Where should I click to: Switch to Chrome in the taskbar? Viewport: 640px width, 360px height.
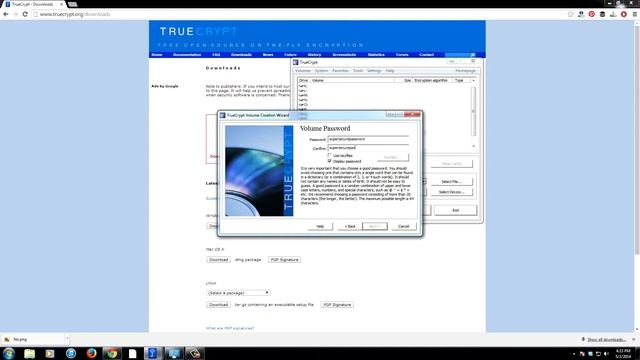[x=112, y=353]
